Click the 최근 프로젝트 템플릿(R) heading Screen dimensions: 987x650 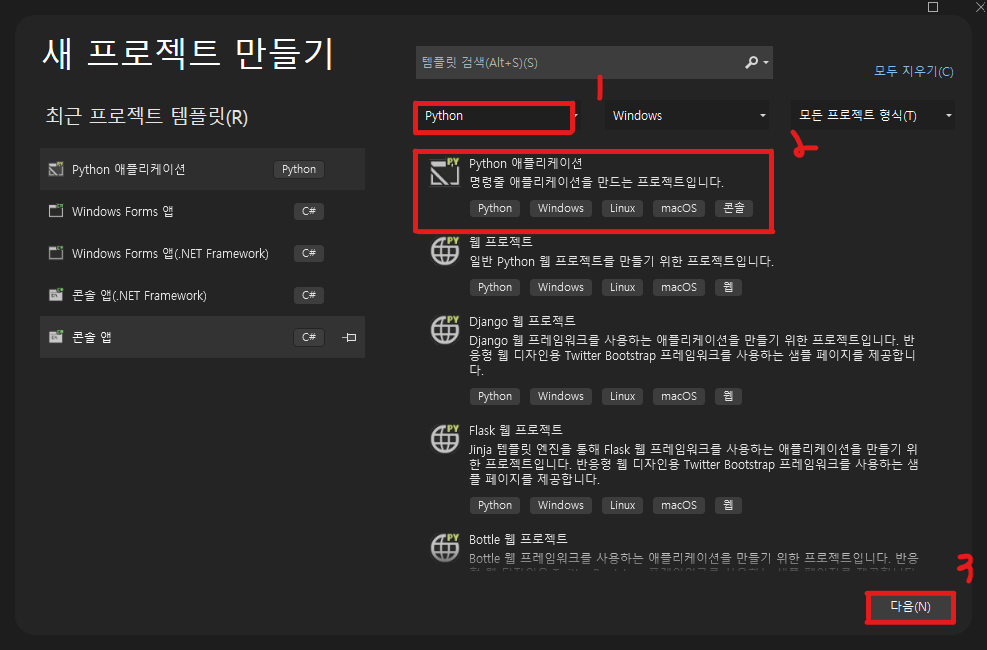147,116
